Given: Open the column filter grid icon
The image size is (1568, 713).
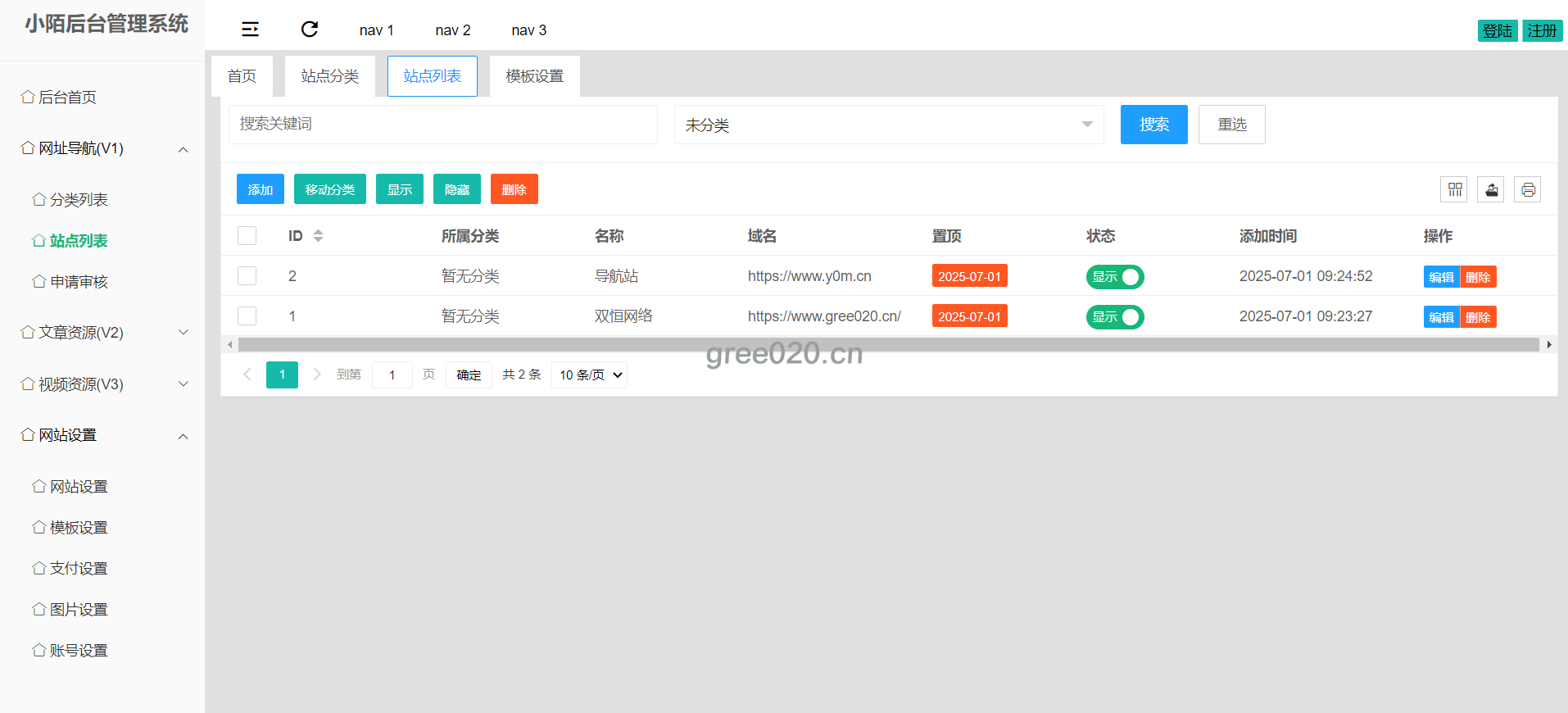Looking at the screenshot, I should tap(1454, 189).
